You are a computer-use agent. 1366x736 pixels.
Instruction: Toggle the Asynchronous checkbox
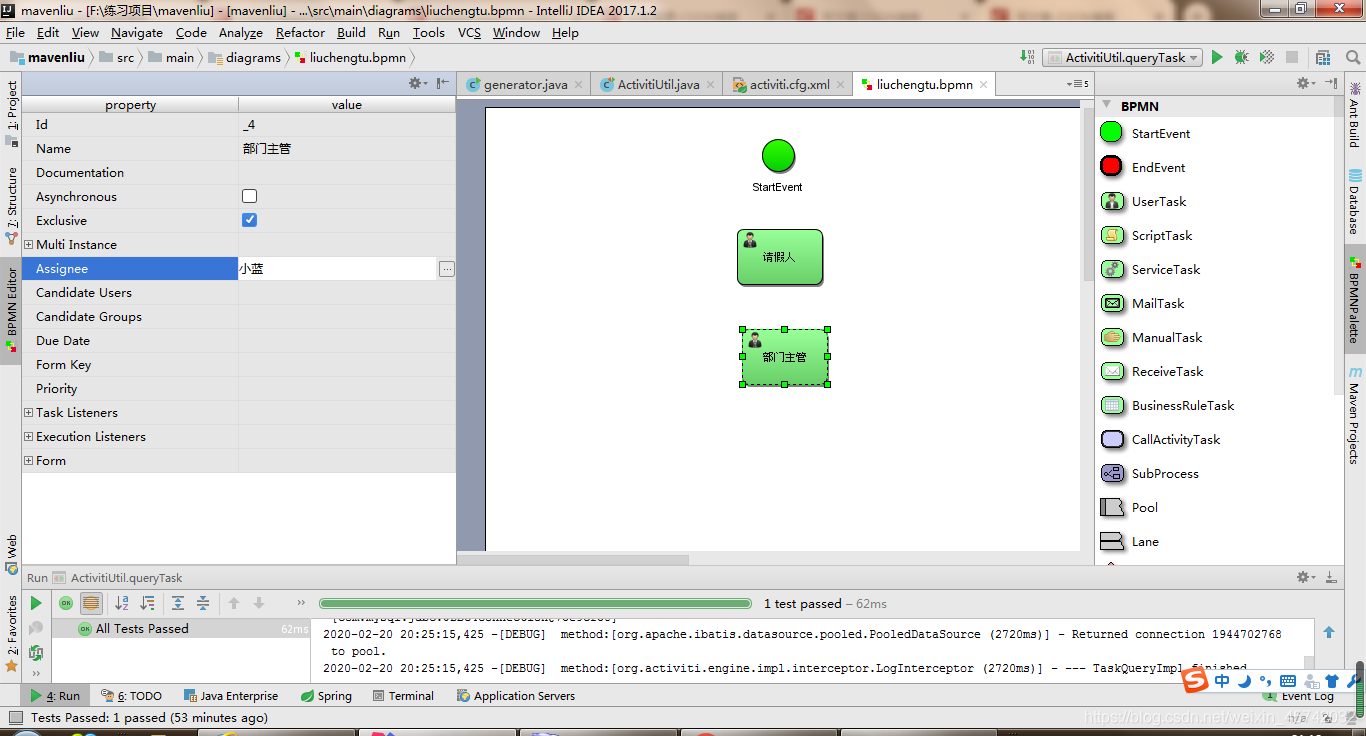coord(250,196)
